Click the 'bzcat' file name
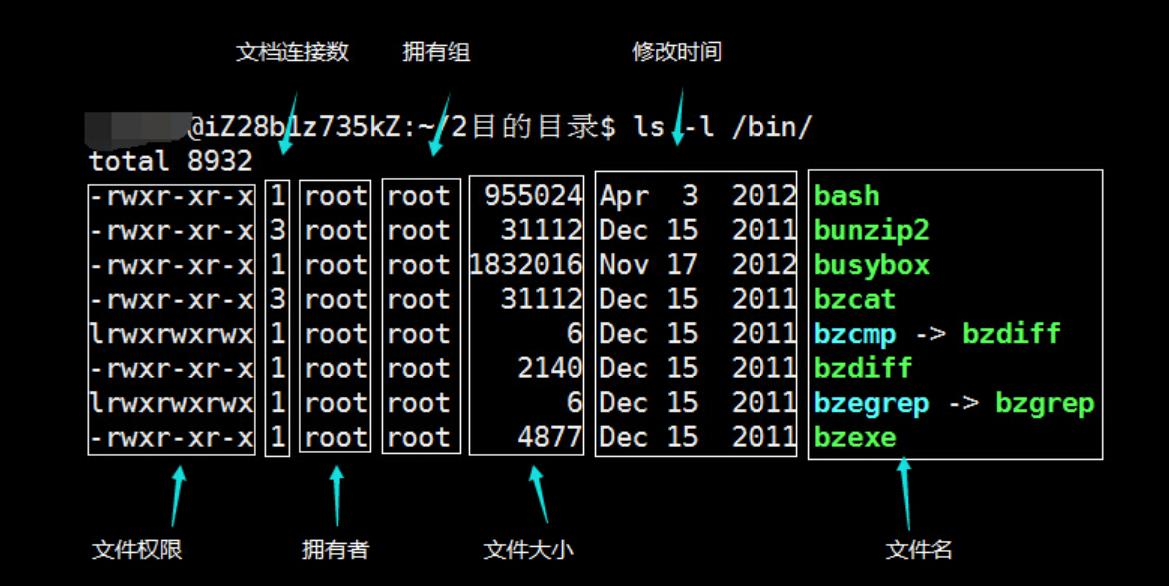This screenshot has height=586, width=1169. pyautogui.click(x=854, y=299)
